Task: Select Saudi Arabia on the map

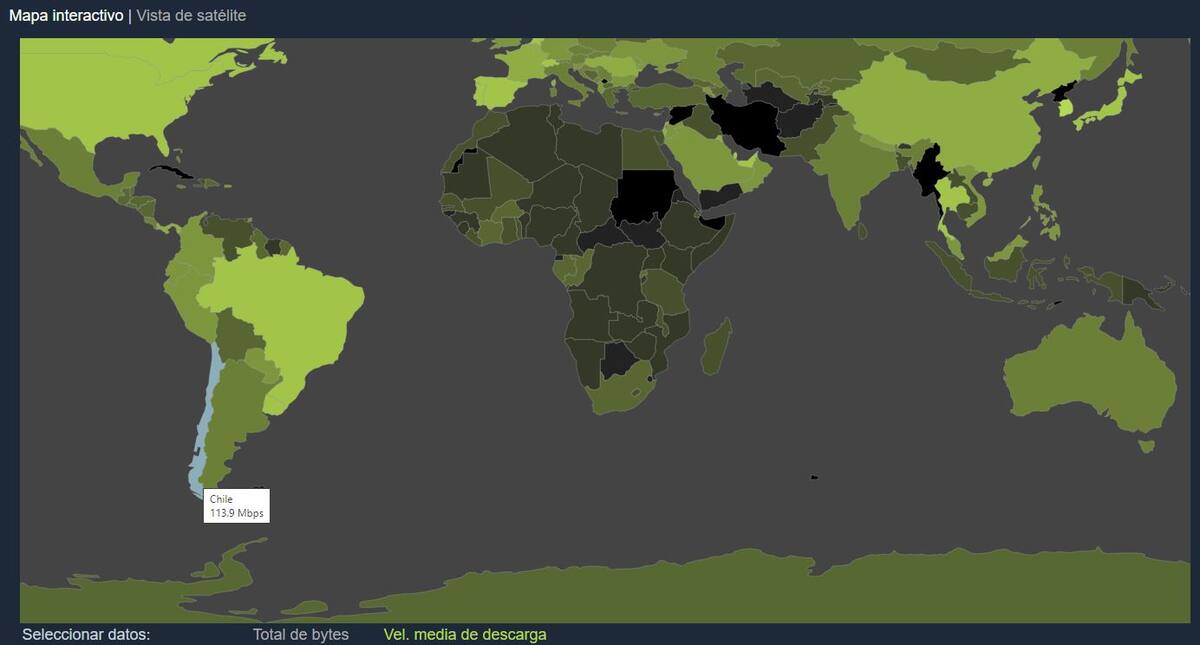Action: 705,158
